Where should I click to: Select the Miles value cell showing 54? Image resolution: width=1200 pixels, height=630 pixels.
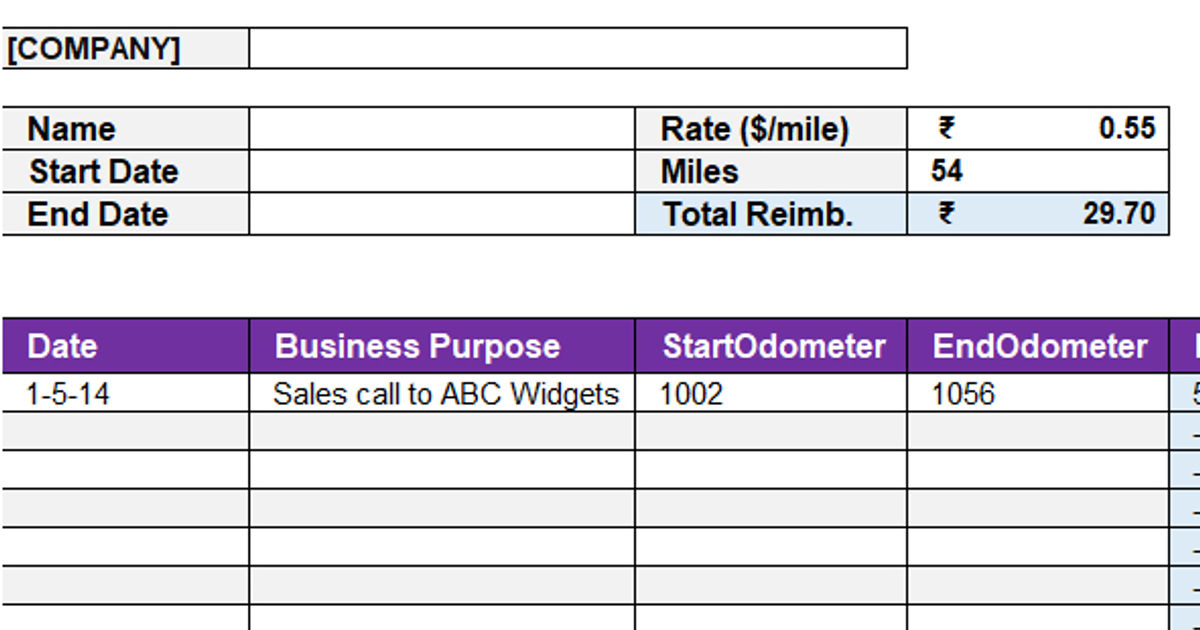coord(1037,171)
